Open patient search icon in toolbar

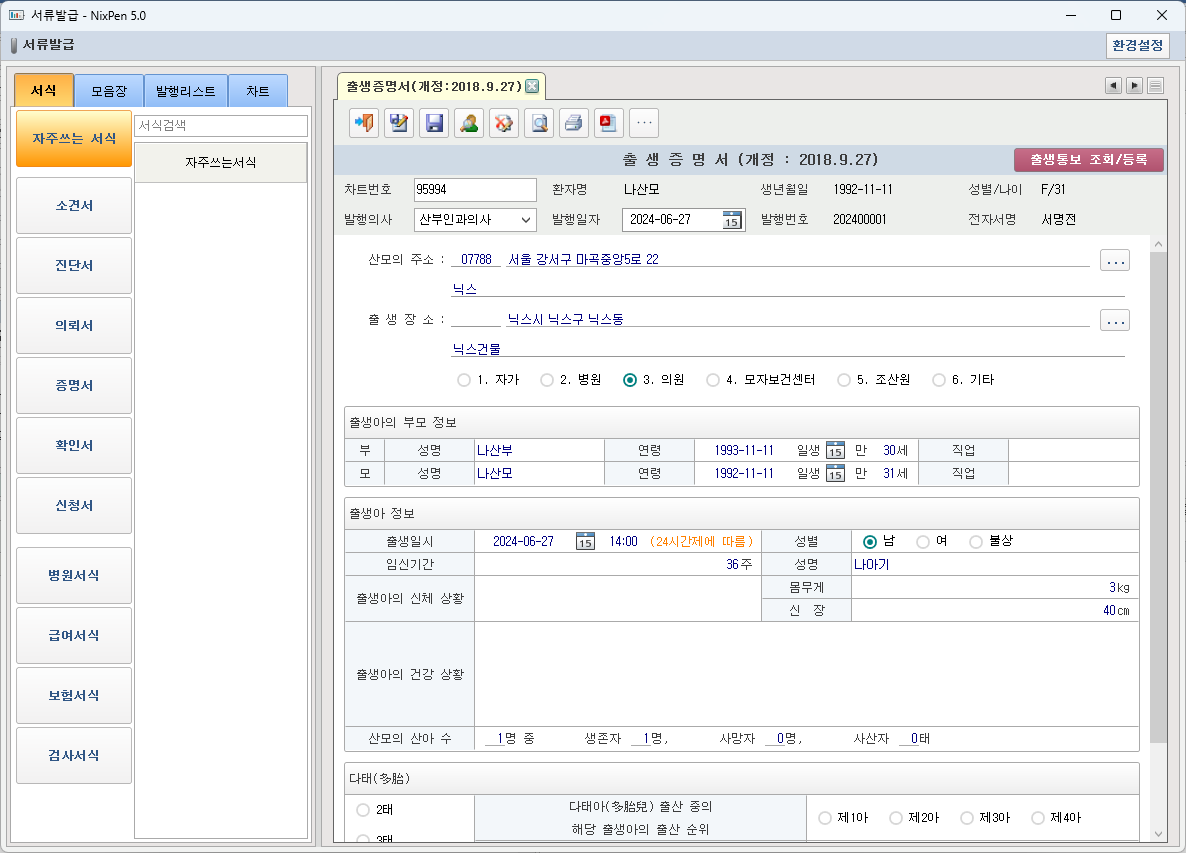coord(469,123)
